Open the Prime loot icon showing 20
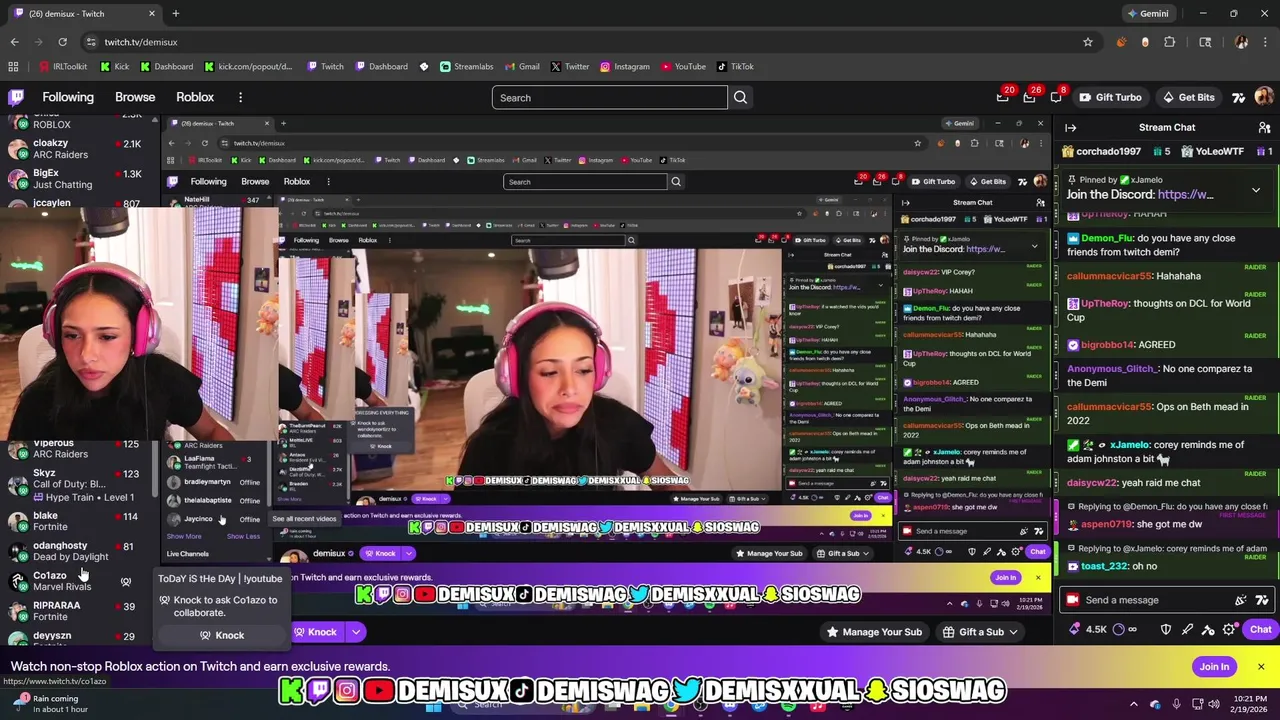1280x720 pixels. coord(1003,97)
